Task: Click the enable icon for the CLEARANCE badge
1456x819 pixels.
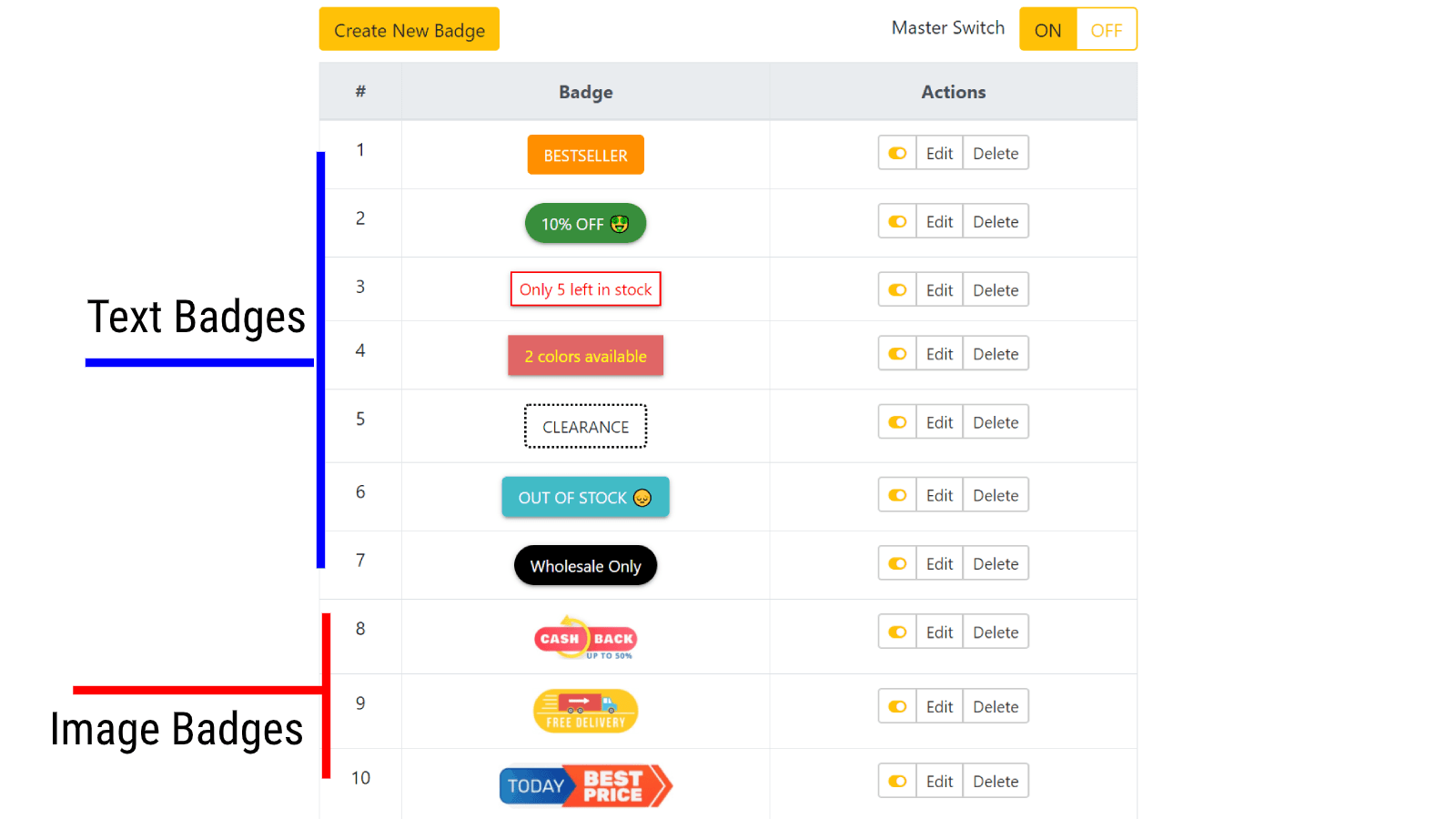Action: click(x=896, y=421)
